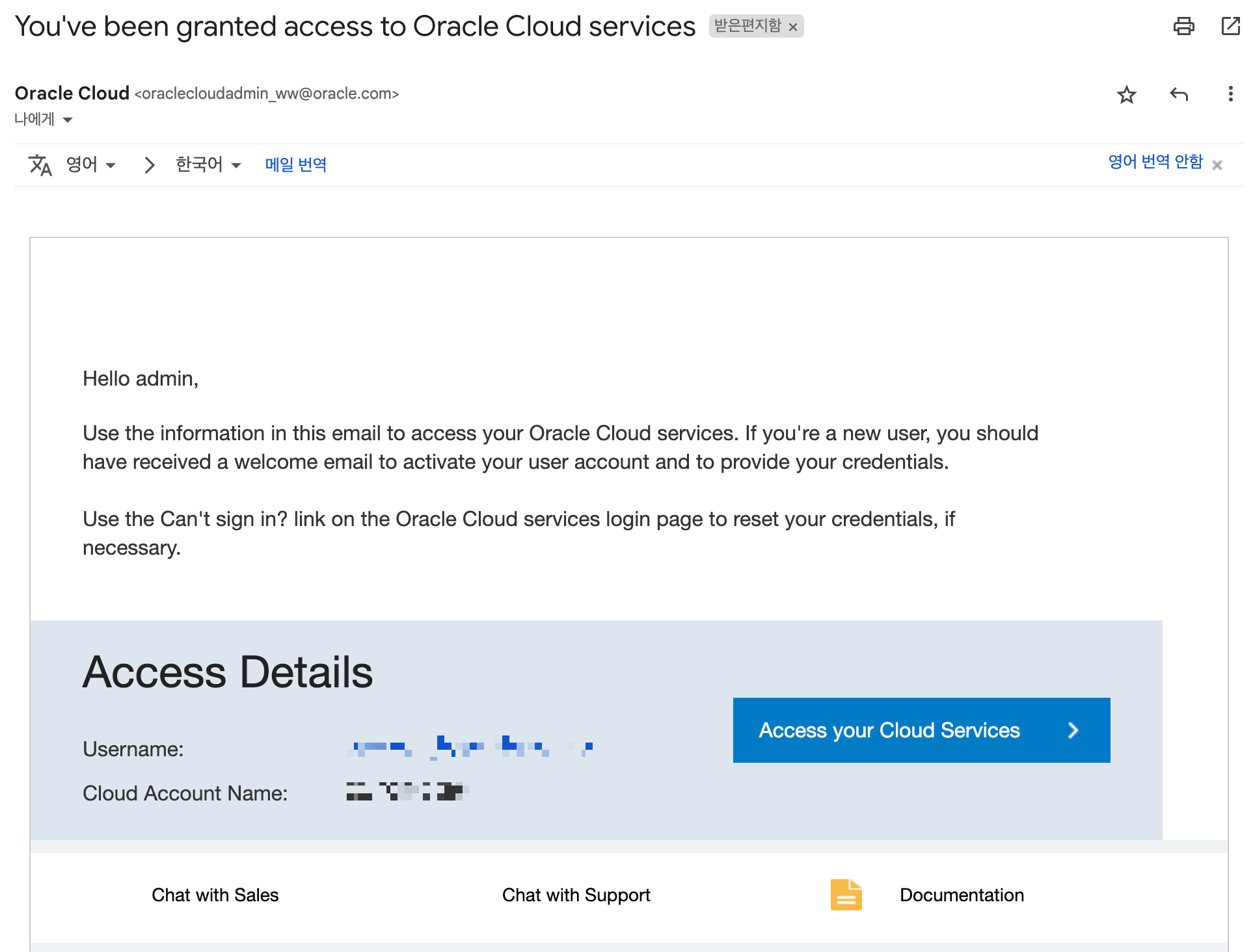This screenshot has height=952, width=1253.
Task: Open the three-dot more options menu
Action: (x=1230, y=94)
